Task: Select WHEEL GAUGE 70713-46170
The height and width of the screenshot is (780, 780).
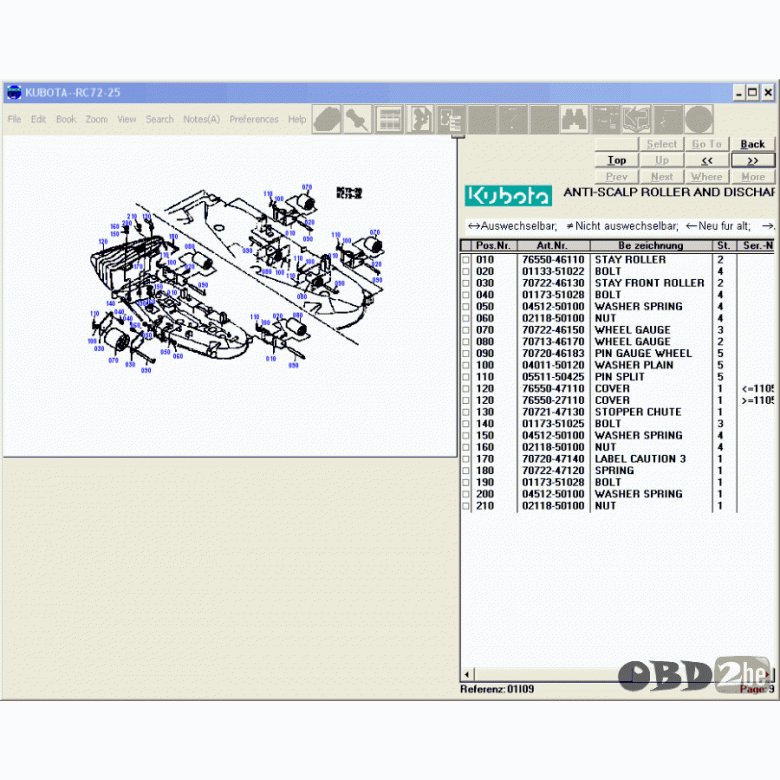Action: point(633,342)
